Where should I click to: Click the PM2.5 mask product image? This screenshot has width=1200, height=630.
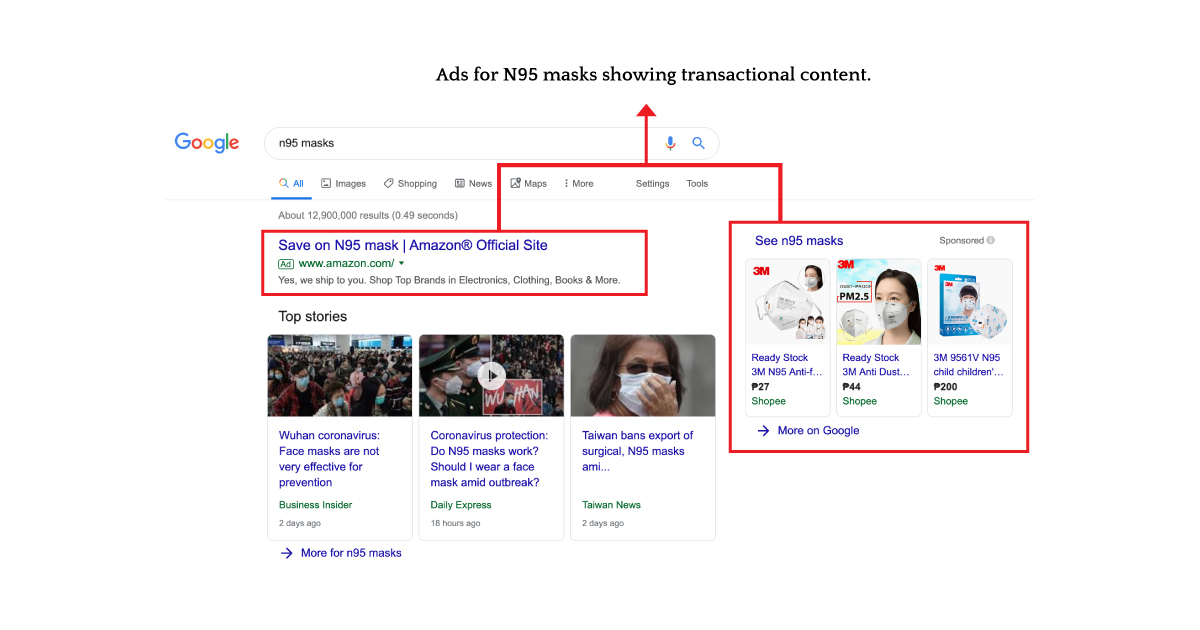click(879, 302)
